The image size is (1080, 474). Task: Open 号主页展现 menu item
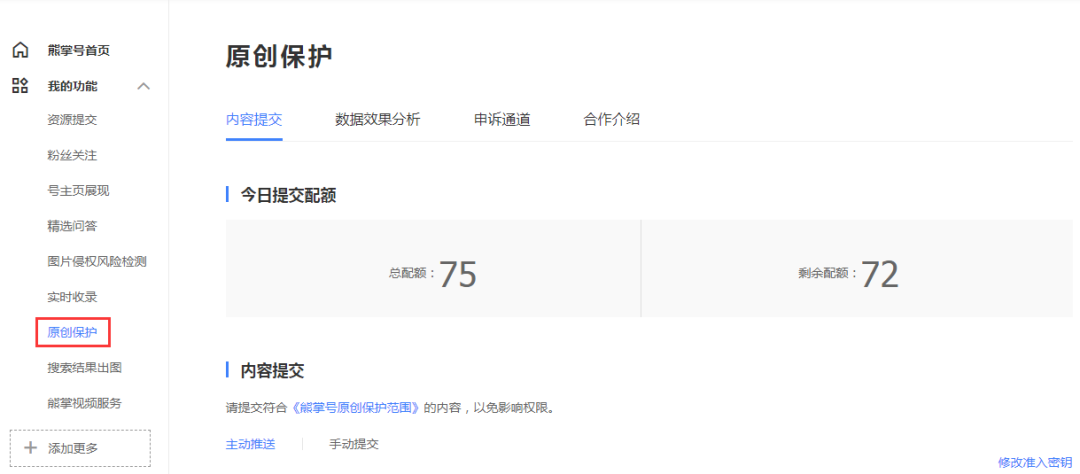tap(78, 190)
